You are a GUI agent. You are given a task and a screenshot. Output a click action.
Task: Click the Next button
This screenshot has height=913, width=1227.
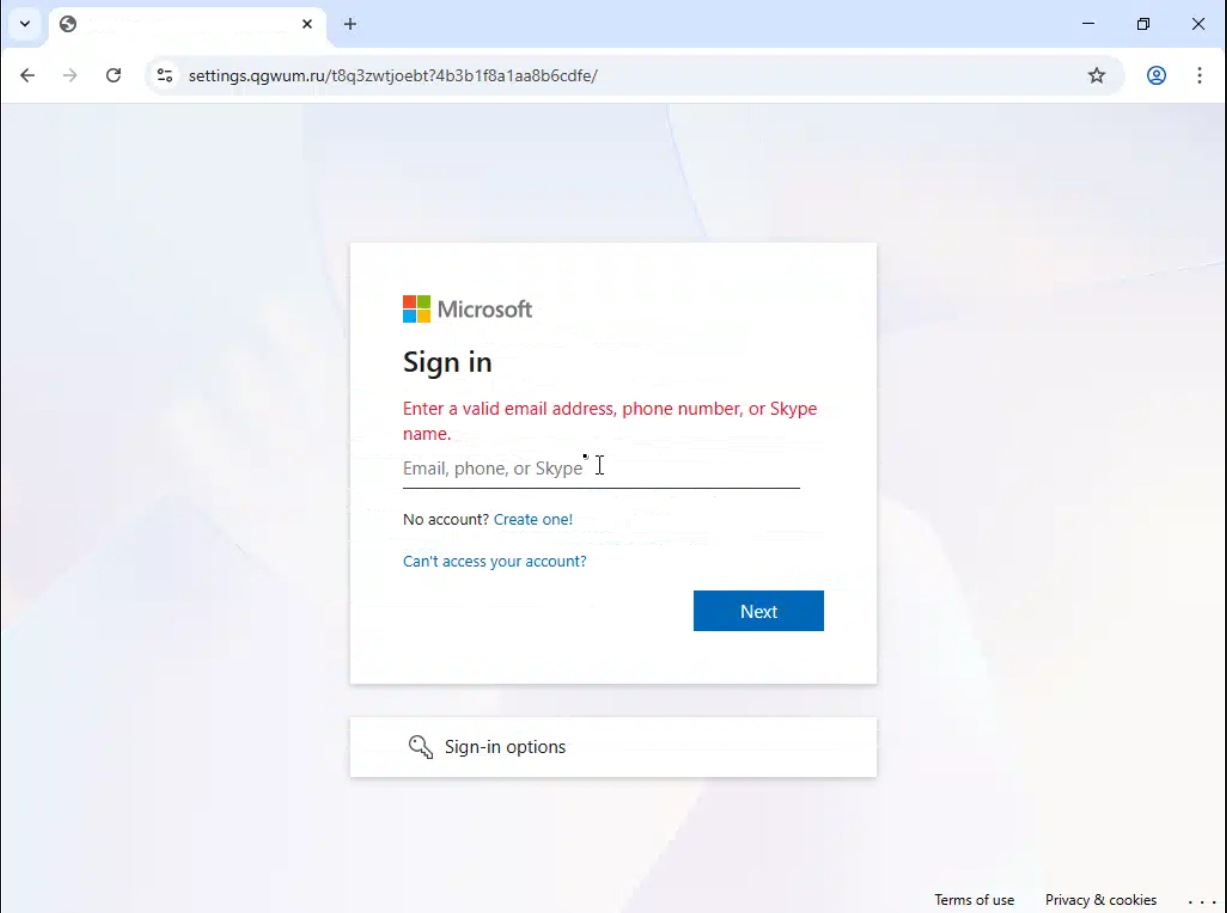coord(758,611)
